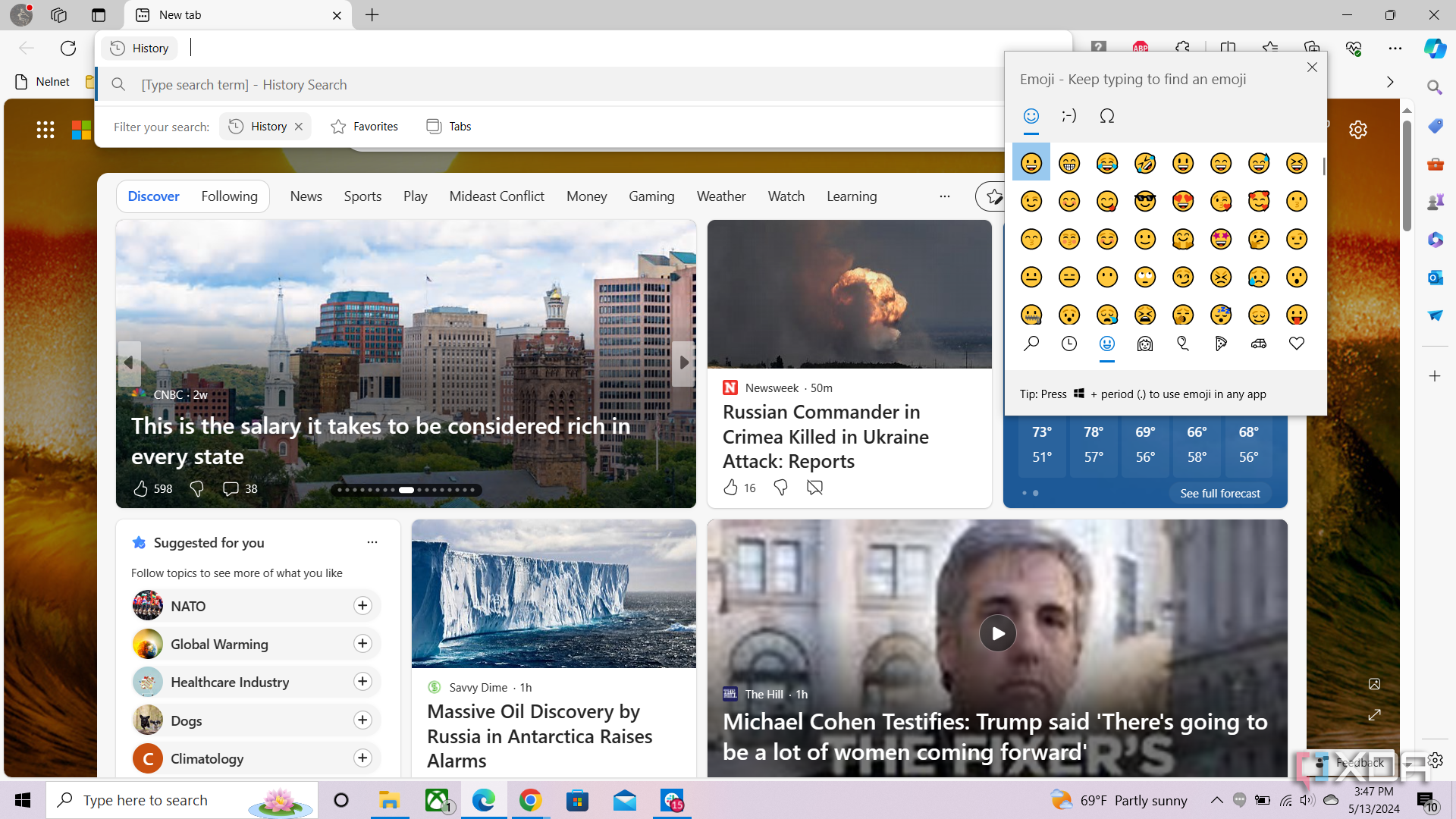This screenshot has width=1456, height=819.
Task: Open Outlook in the Edge sidebar
Action: click(x=1435, y=278)
